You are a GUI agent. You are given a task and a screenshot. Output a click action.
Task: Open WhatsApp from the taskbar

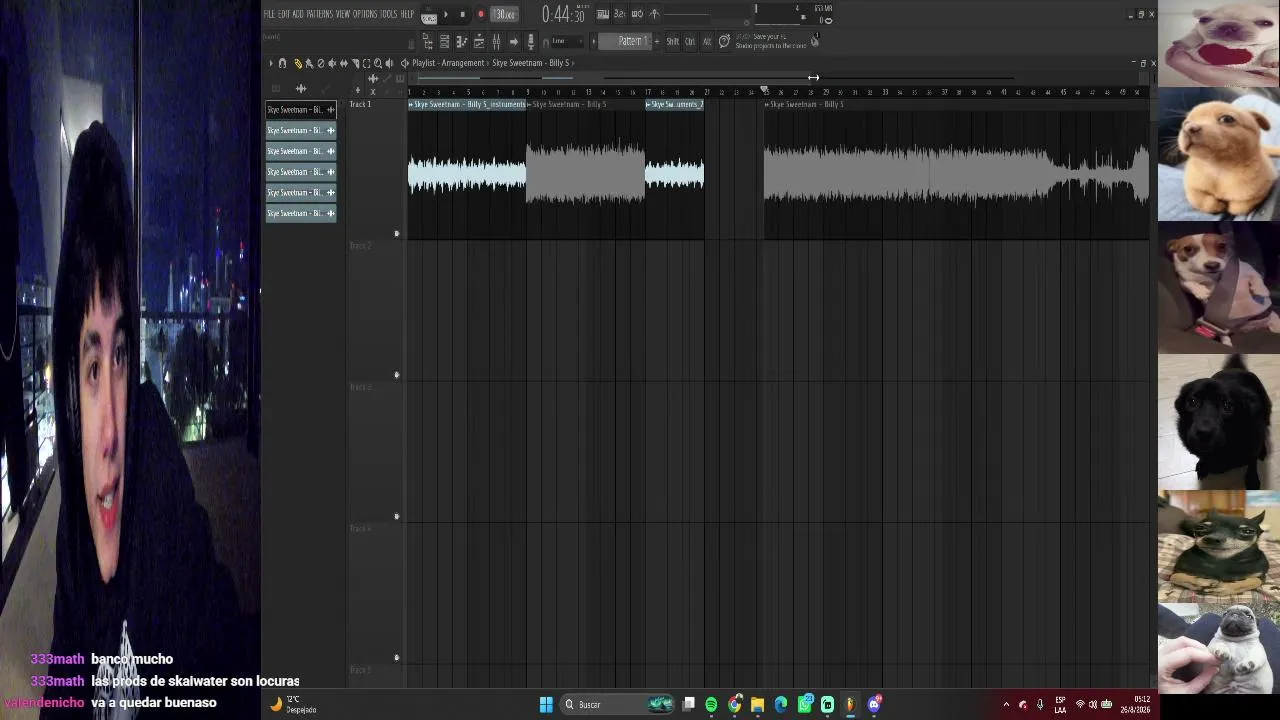pyautogui.click(x=805, y=705)
